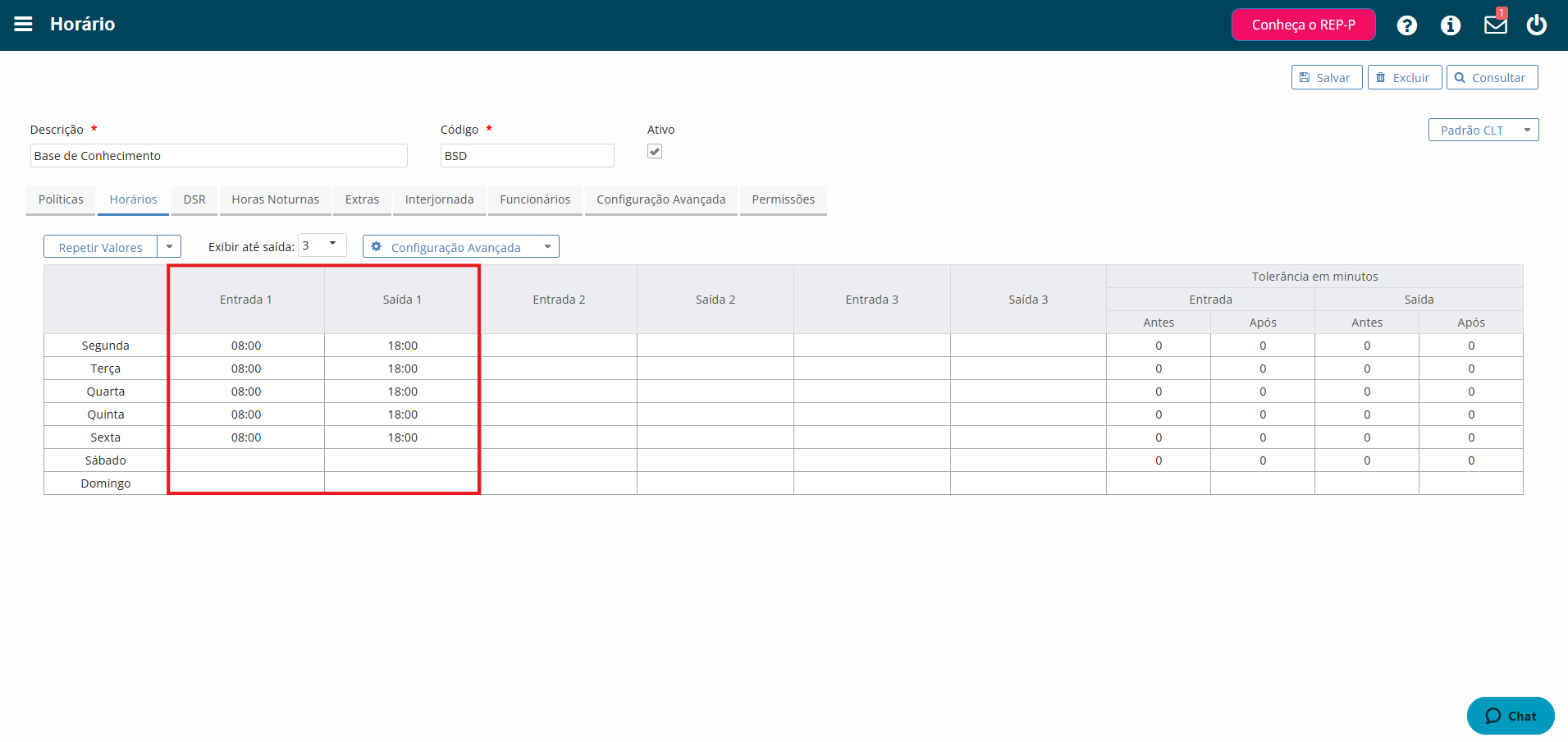Click the Excluir button
Viewport: 1568px width, 742px height.
pos(1405,77)
